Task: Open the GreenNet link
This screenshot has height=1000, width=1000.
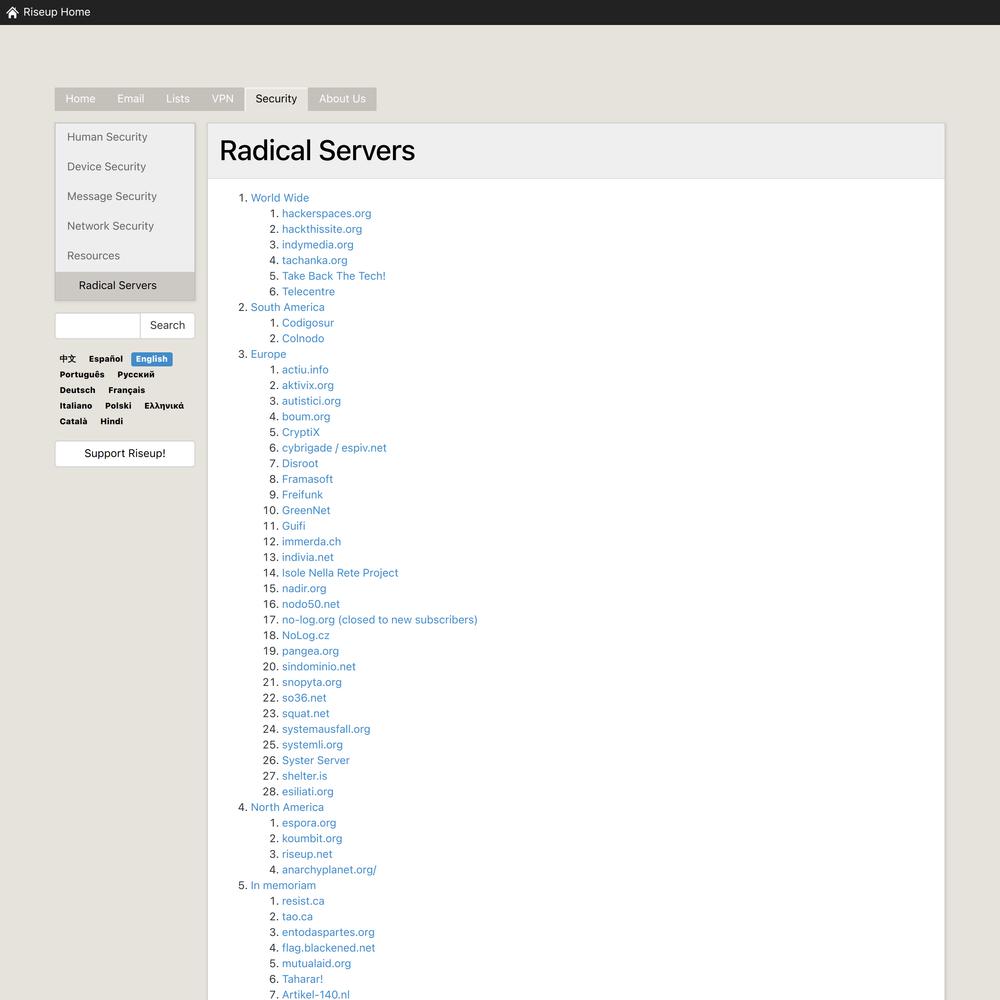Action: (306, 510)
